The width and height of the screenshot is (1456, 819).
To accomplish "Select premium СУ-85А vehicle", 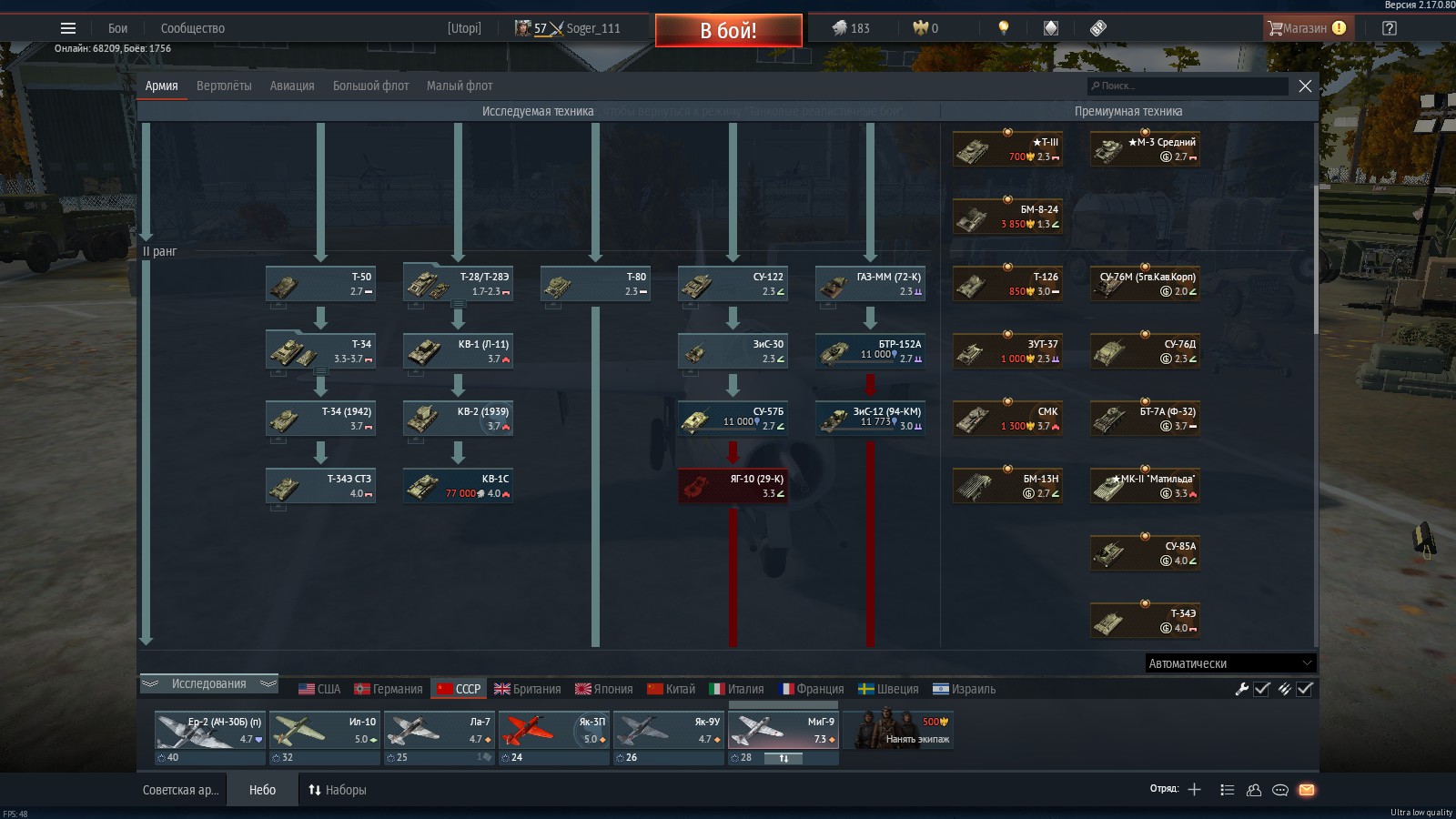I will pyautogui.click(x=1145, y=553).
